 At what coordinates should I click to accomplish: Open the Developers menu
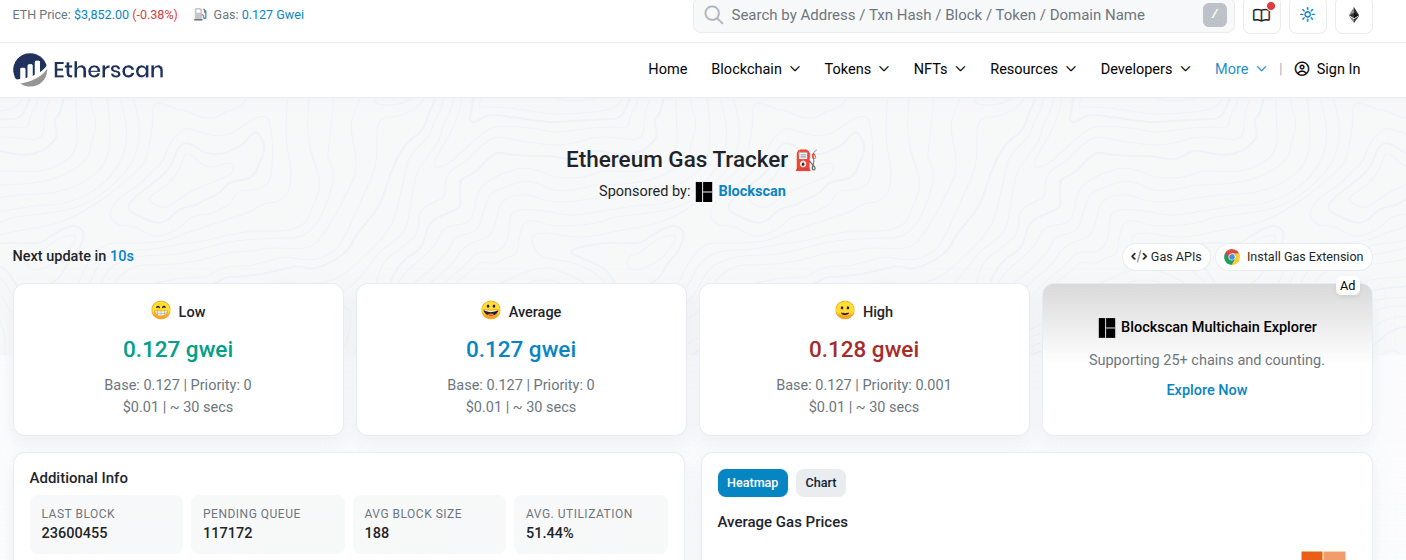click(x=1145, y=69)
